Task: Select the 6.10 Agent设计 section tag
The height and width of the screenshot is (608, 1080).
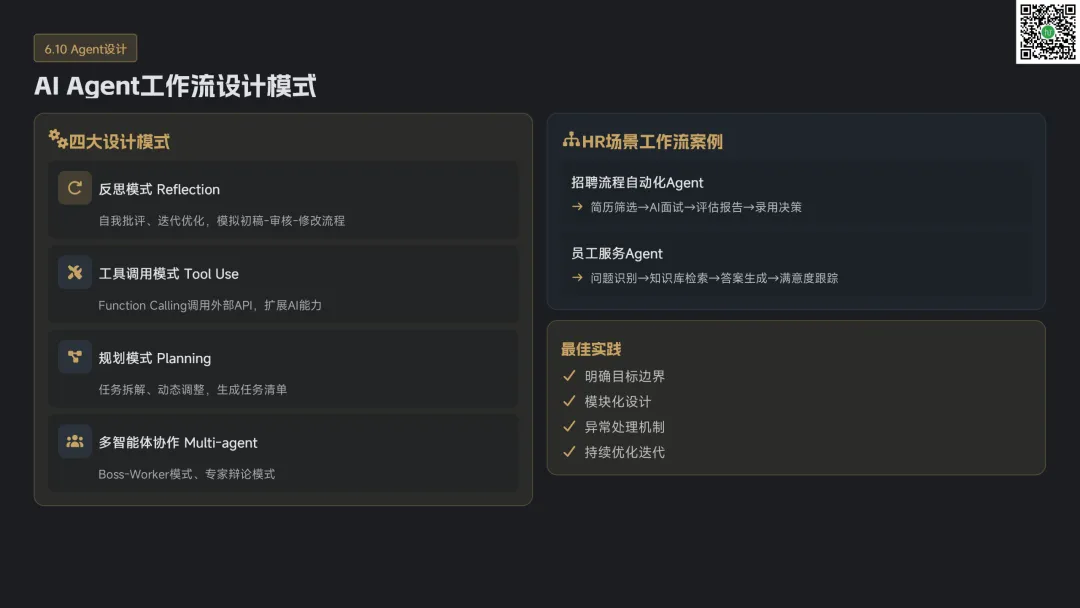Action: click(85, 49)
